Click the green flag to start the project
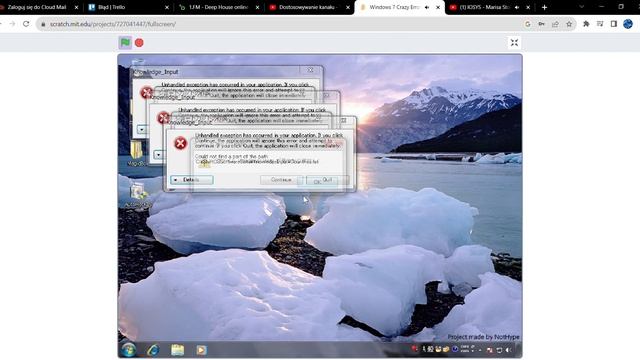Image resolution: width=640 pixels, height=360 pixels. click(x=125, y=42)
